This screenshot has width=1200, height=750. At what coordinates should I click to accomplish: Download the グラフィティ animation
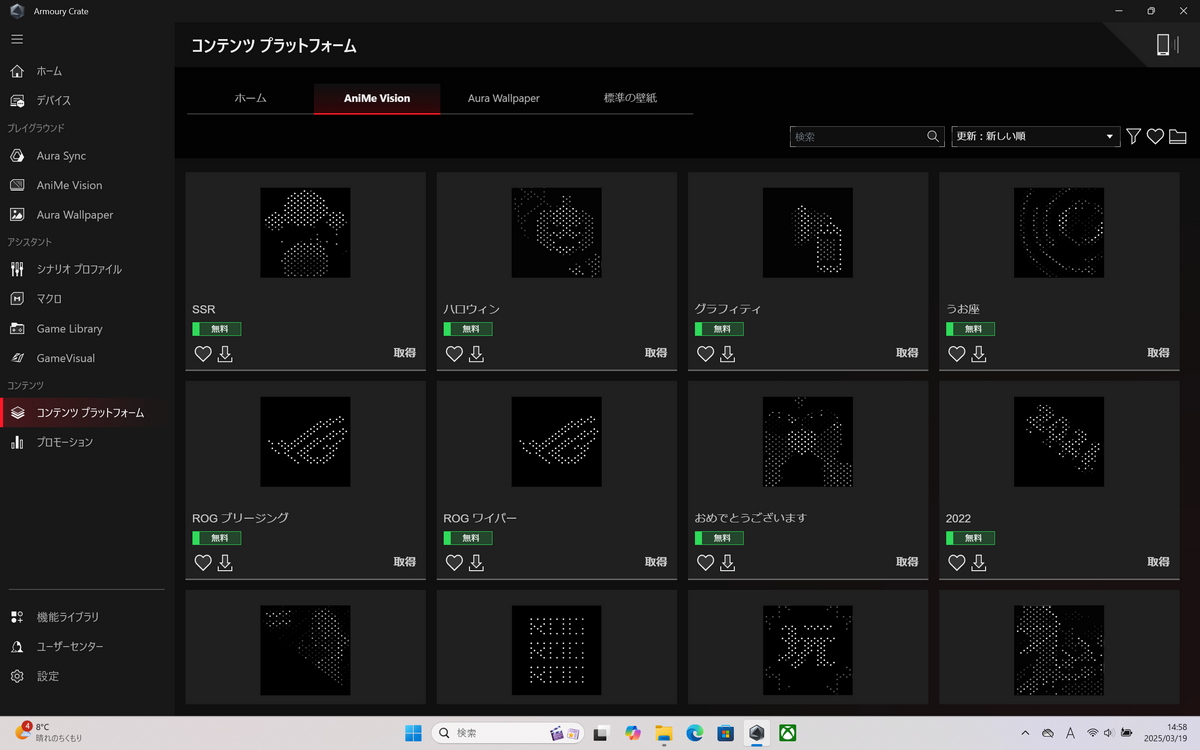[x=727, y=354]
